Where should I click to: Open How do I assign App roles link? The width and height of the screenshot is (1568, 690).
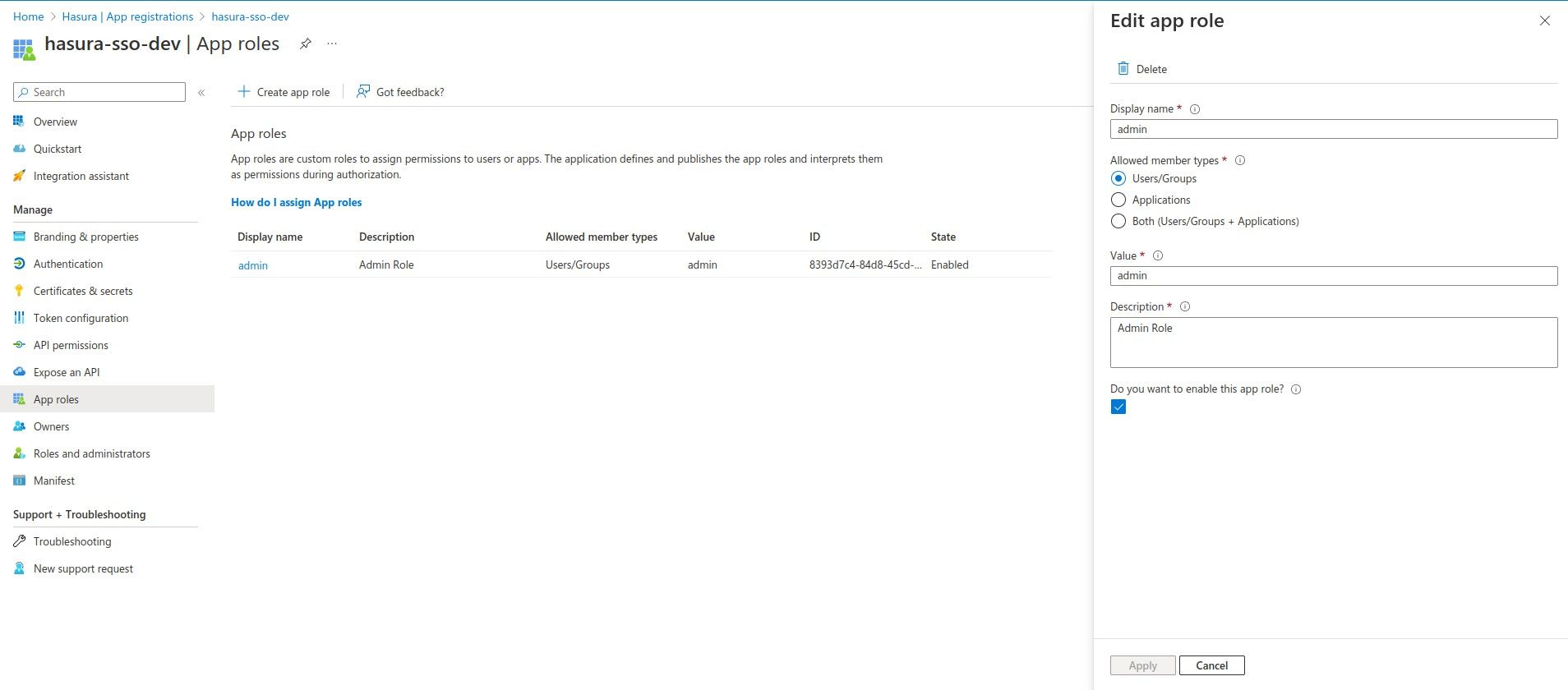coord(297,202)
